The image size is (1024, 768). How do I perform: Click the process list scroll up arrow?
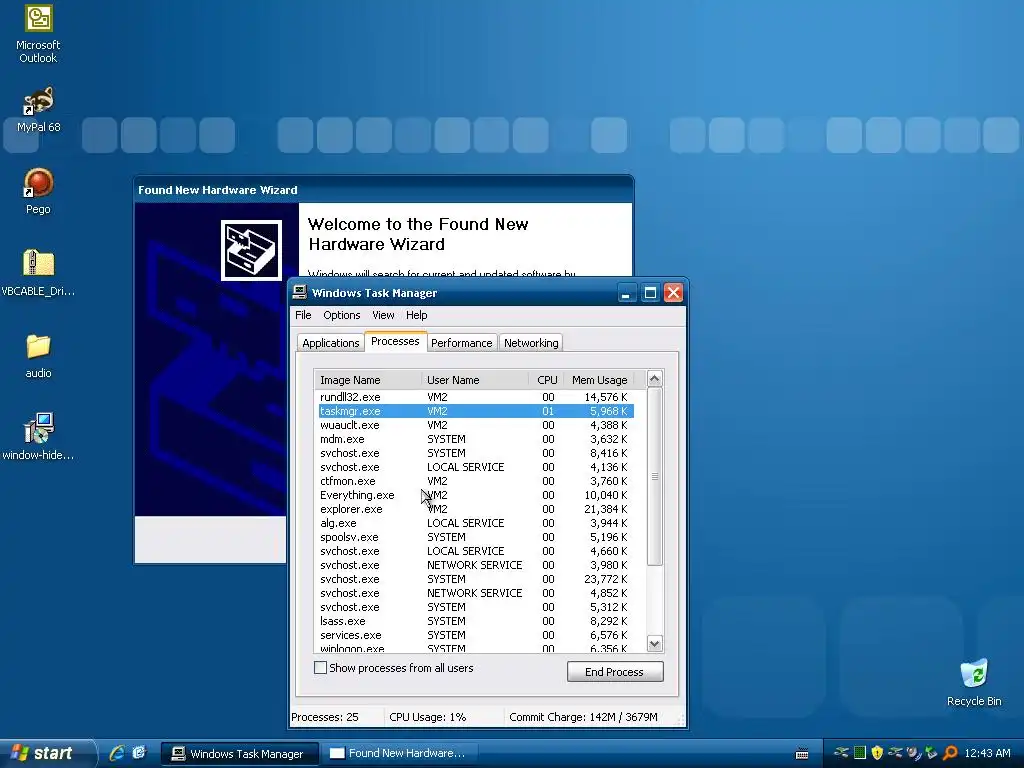(654, 379)
